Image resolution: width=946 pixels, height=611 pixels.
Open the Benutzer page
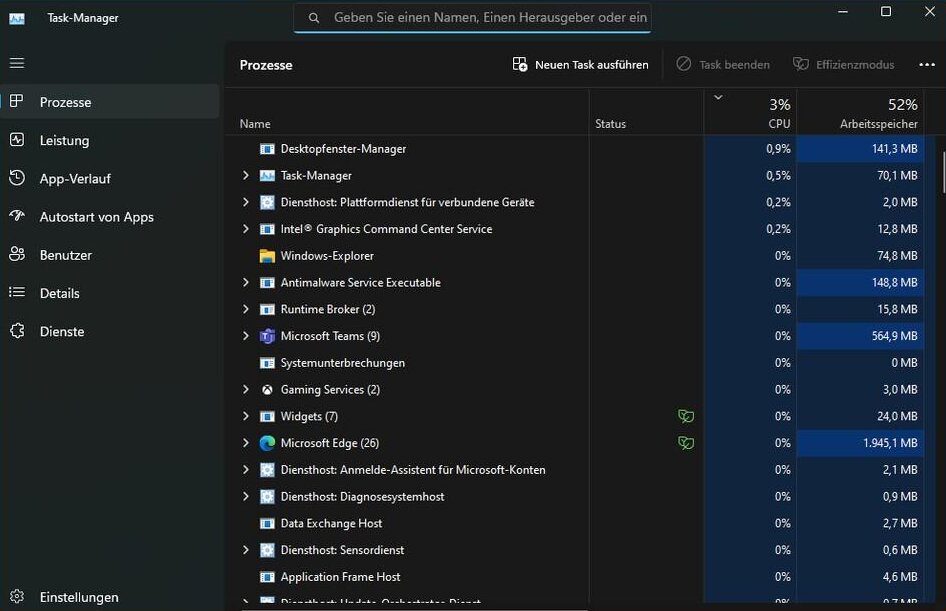pos(110,255)
